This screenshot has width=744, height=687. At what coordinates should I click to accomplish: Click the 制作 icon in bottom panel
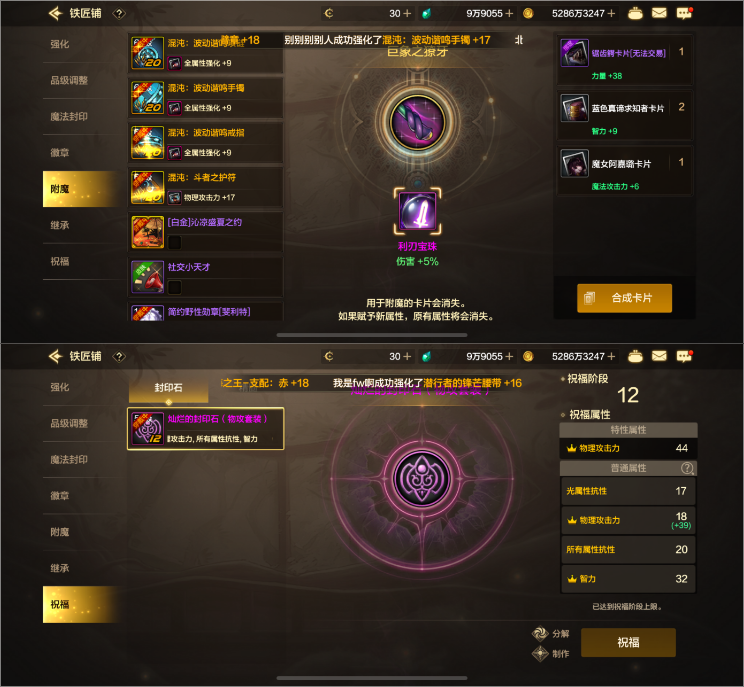(x=540, y=654)
